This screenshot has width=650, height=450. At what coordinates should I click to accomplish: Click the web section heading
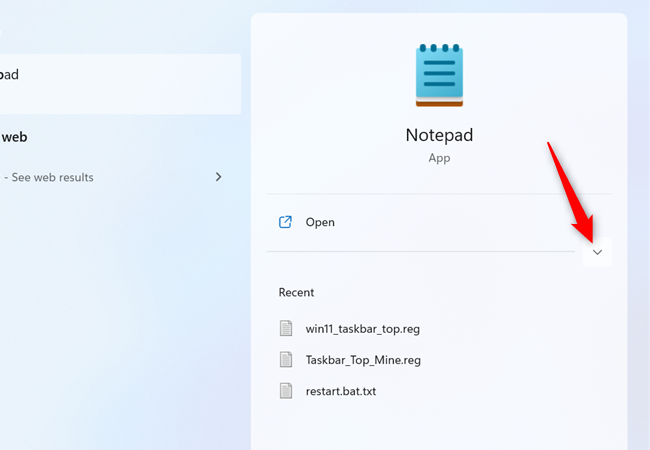tap(14, 138)
